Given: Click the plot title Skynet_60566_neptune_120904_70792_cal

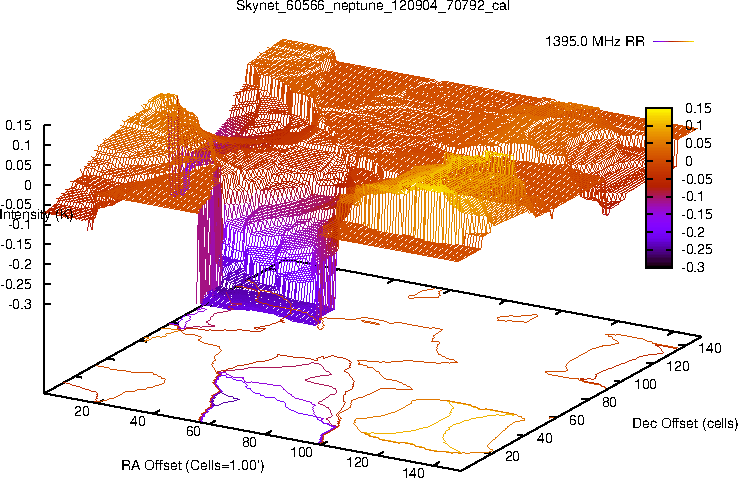Looking at the screenshot, I should [372, 6].
